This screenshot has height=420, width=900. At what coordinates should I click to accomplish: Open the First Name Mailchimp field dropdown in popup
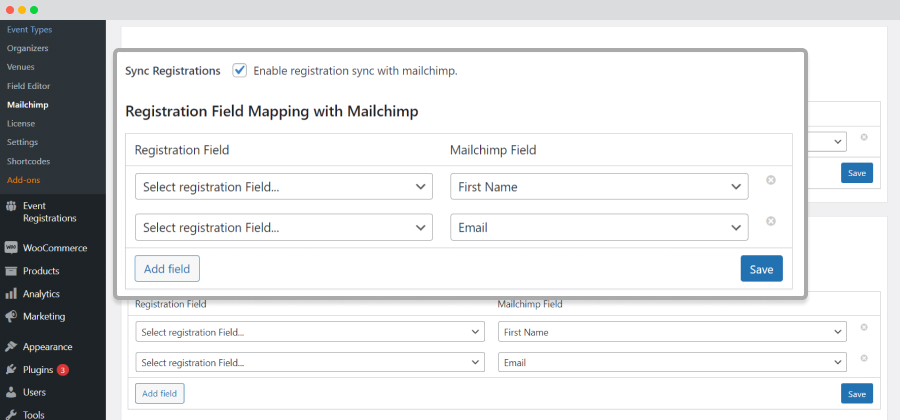point(599,187)
